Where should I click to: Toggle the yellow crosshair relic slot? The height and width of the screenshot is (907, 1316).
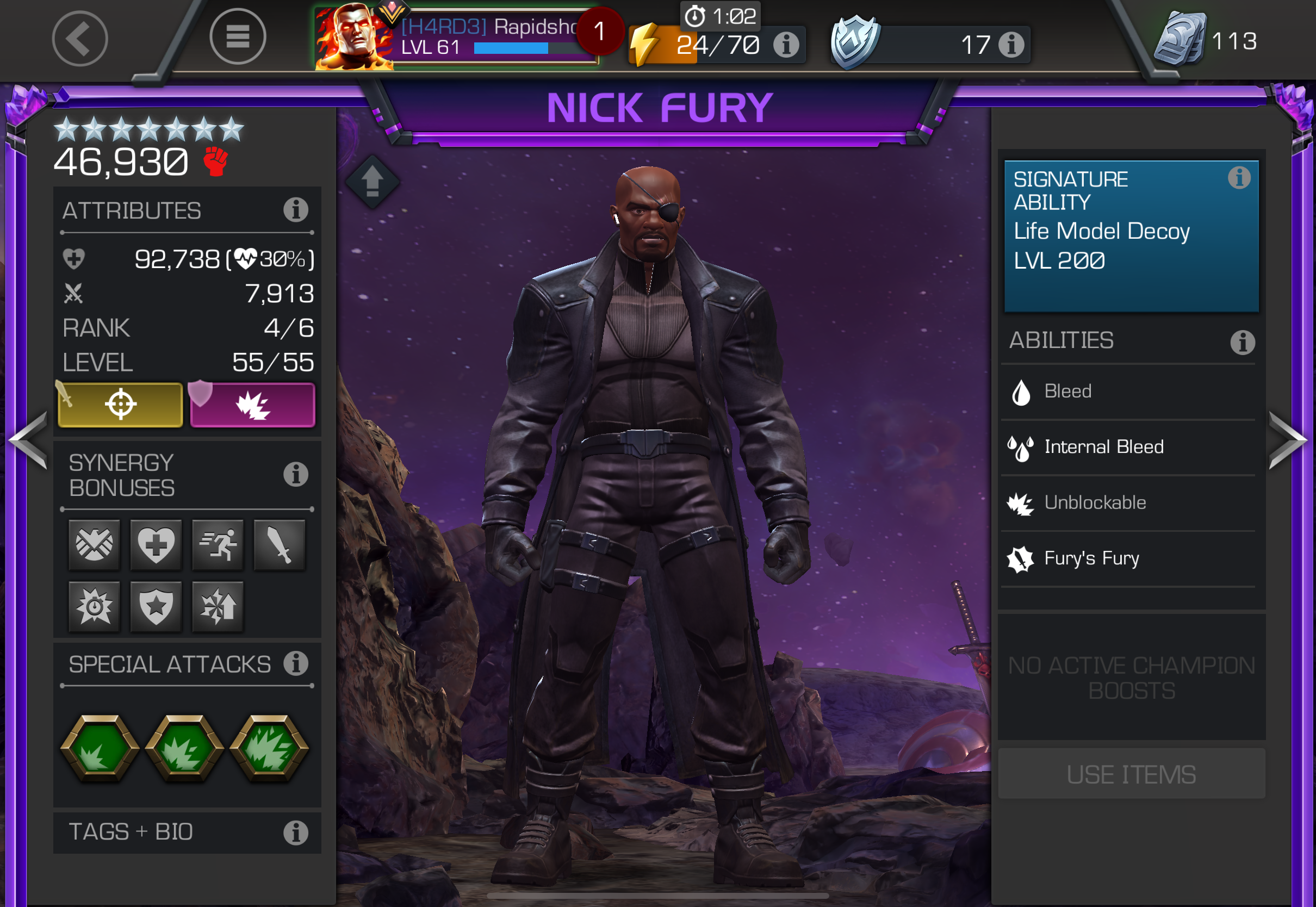tap(121, 405)
